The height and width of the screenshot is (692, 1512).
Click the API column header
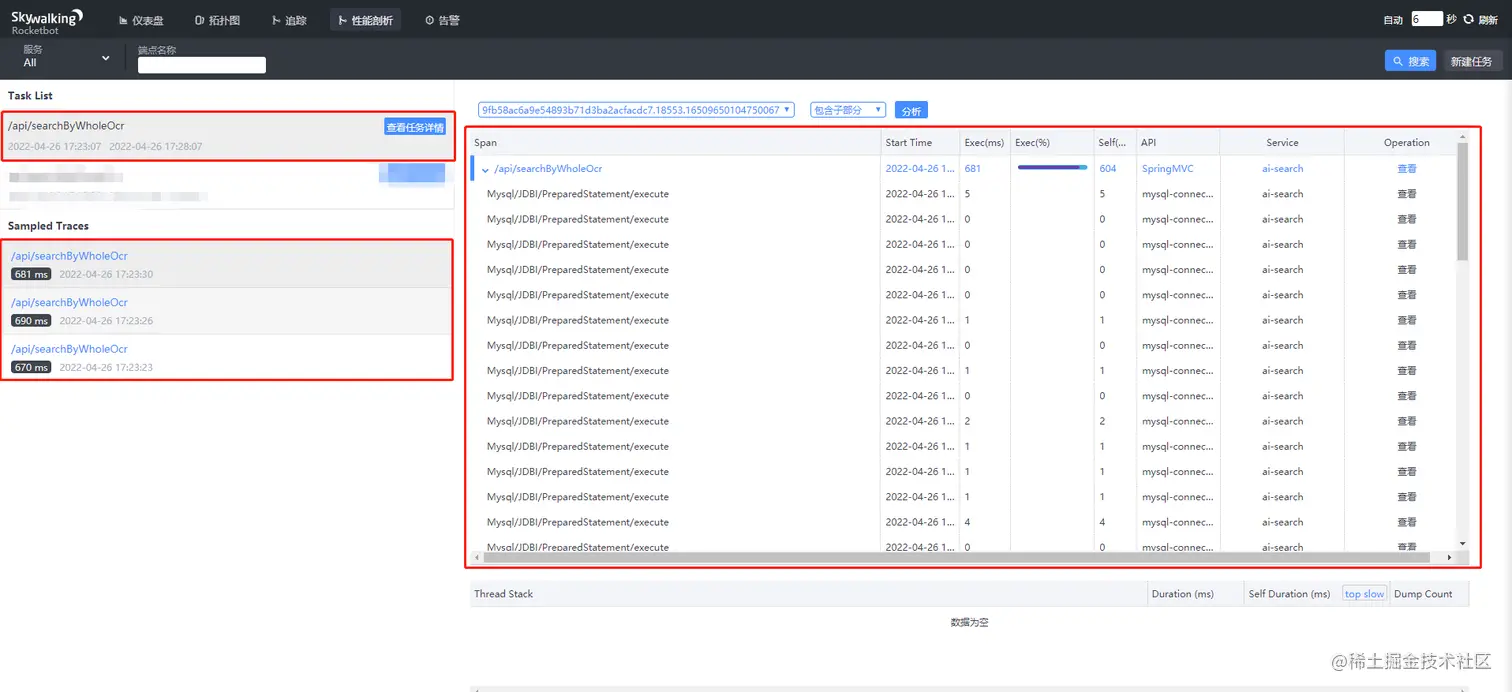tap(1178, 143)
